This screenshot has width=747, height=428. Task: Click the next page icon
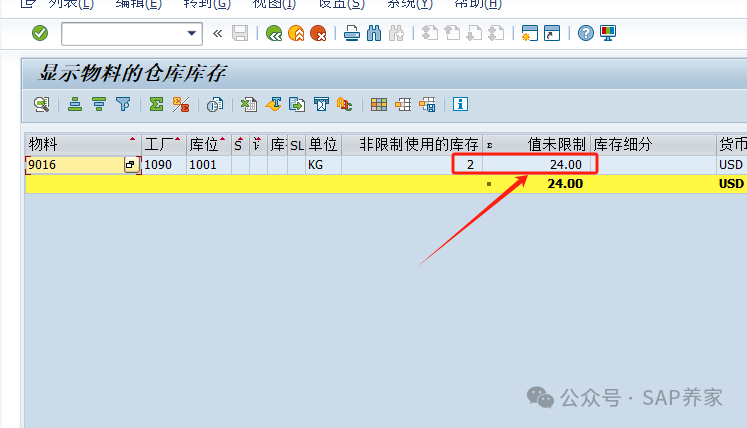474,33
